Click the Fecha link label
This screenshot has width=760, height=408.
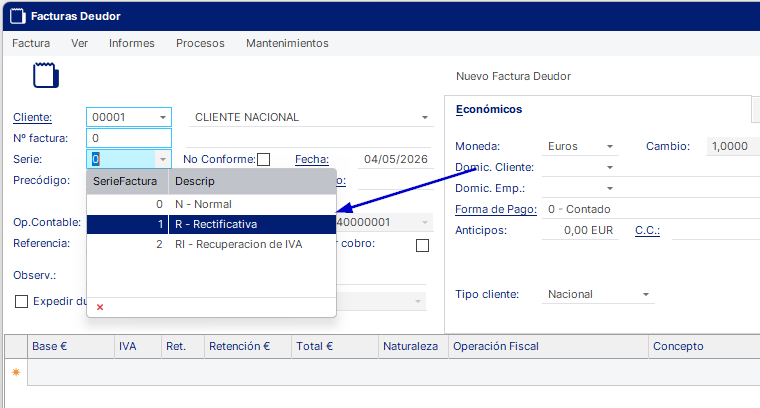pyautogui.click(x=312, y=159)
